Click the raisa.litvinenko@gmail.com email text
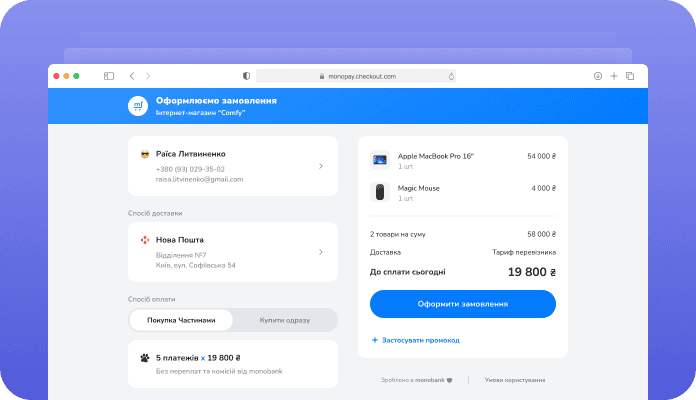Viewport: 696px width, 400px height. coord(199,179)
